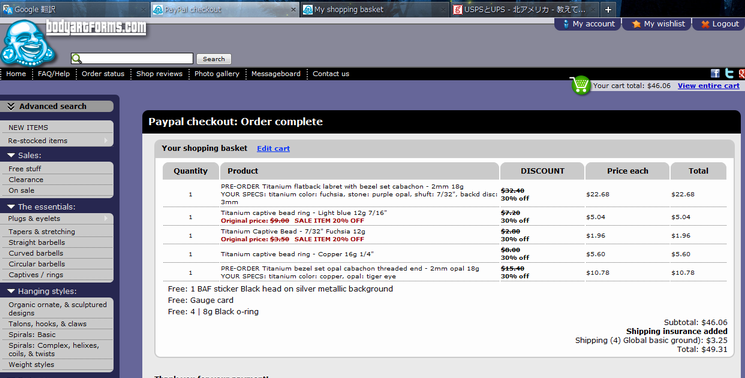Viewport: 745px width, 378px height.
Task: Open FAQ/Help page
Action: (x=54, y=74)
